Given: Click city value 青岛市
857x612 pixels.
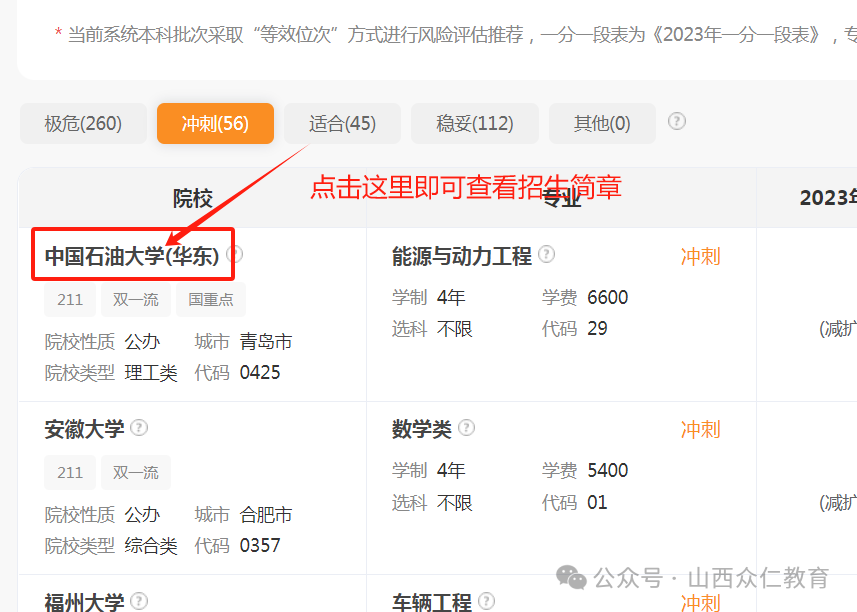Looking at the screenshot, I should pyautogui.click(x=266, y=342).
